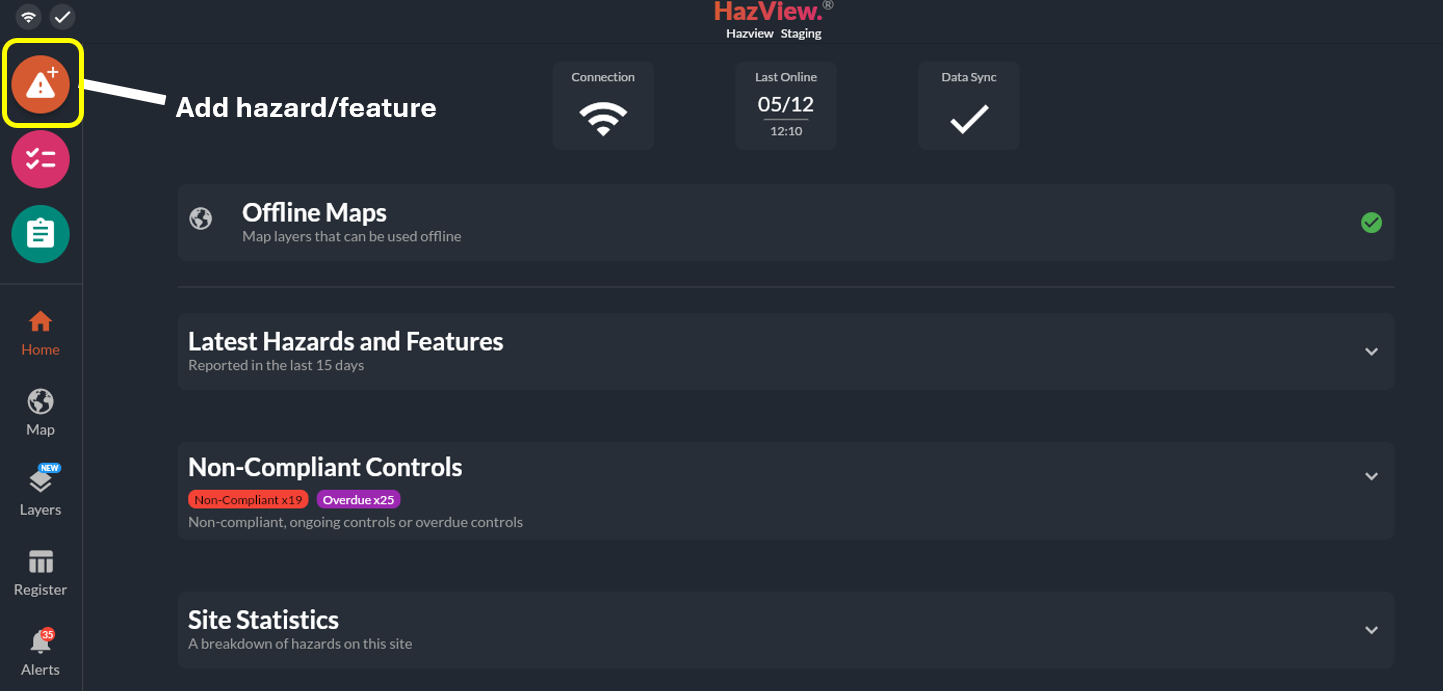Image resolution: width=1443 pixels, height=691 pixels.
Task: Expand the Non-Compliant Controls chevron
Action: tap(1371, 477)
